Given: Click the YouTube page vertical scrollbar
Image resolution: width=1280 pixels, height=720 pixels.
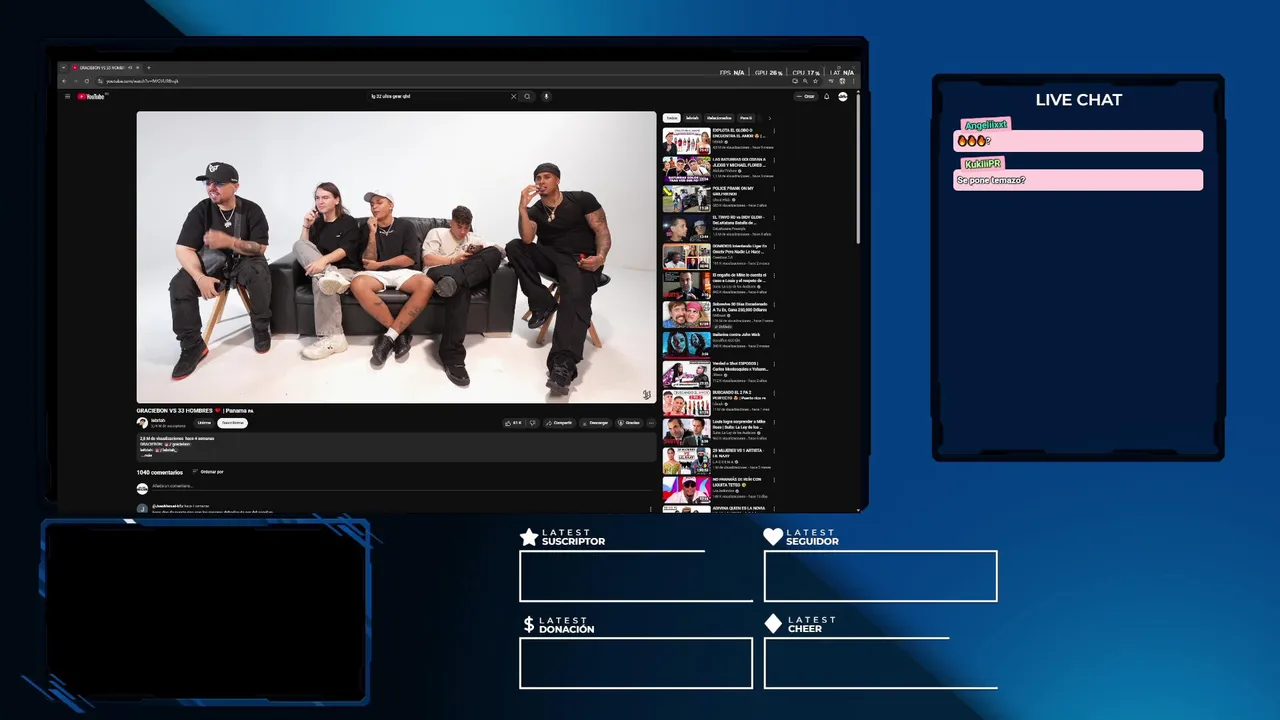Looking at the screenshot, I should click(x=858, y=168).
